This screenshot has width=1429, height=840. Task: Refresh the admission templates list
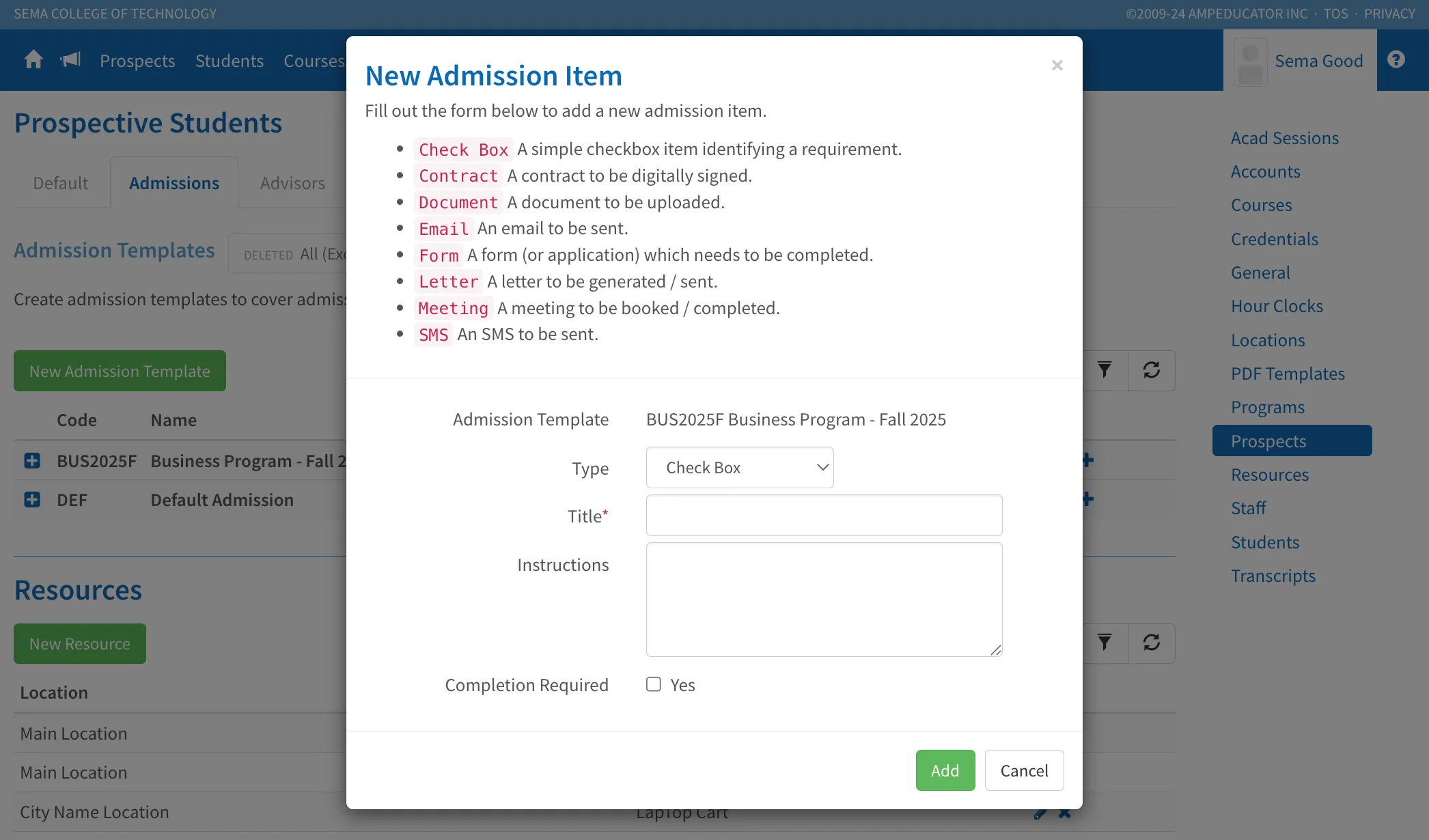pyautogui.click(x=1152, y=370)
